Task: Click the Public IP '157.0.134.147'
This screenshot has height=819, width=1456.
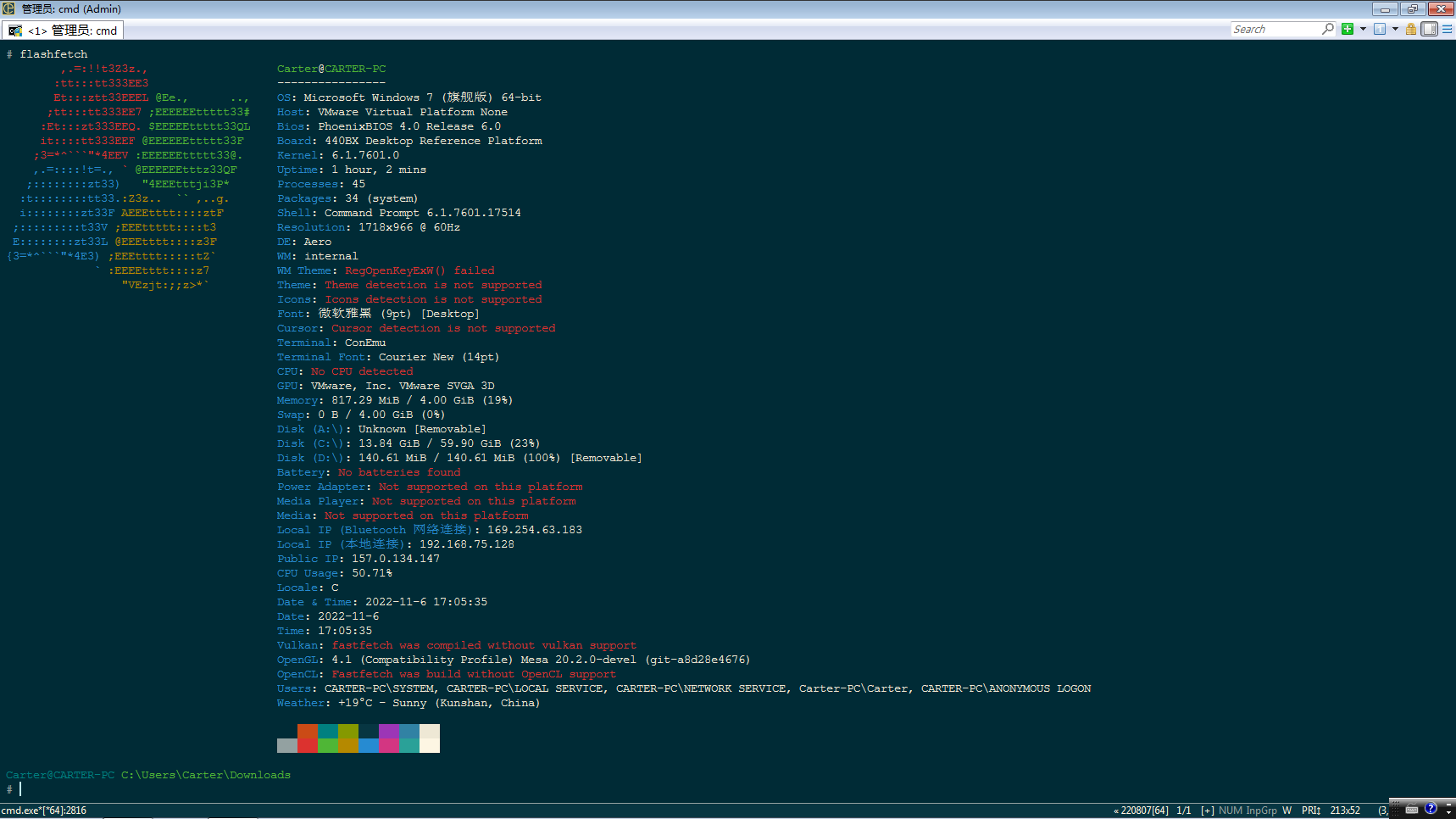Action: coord(396,559)
